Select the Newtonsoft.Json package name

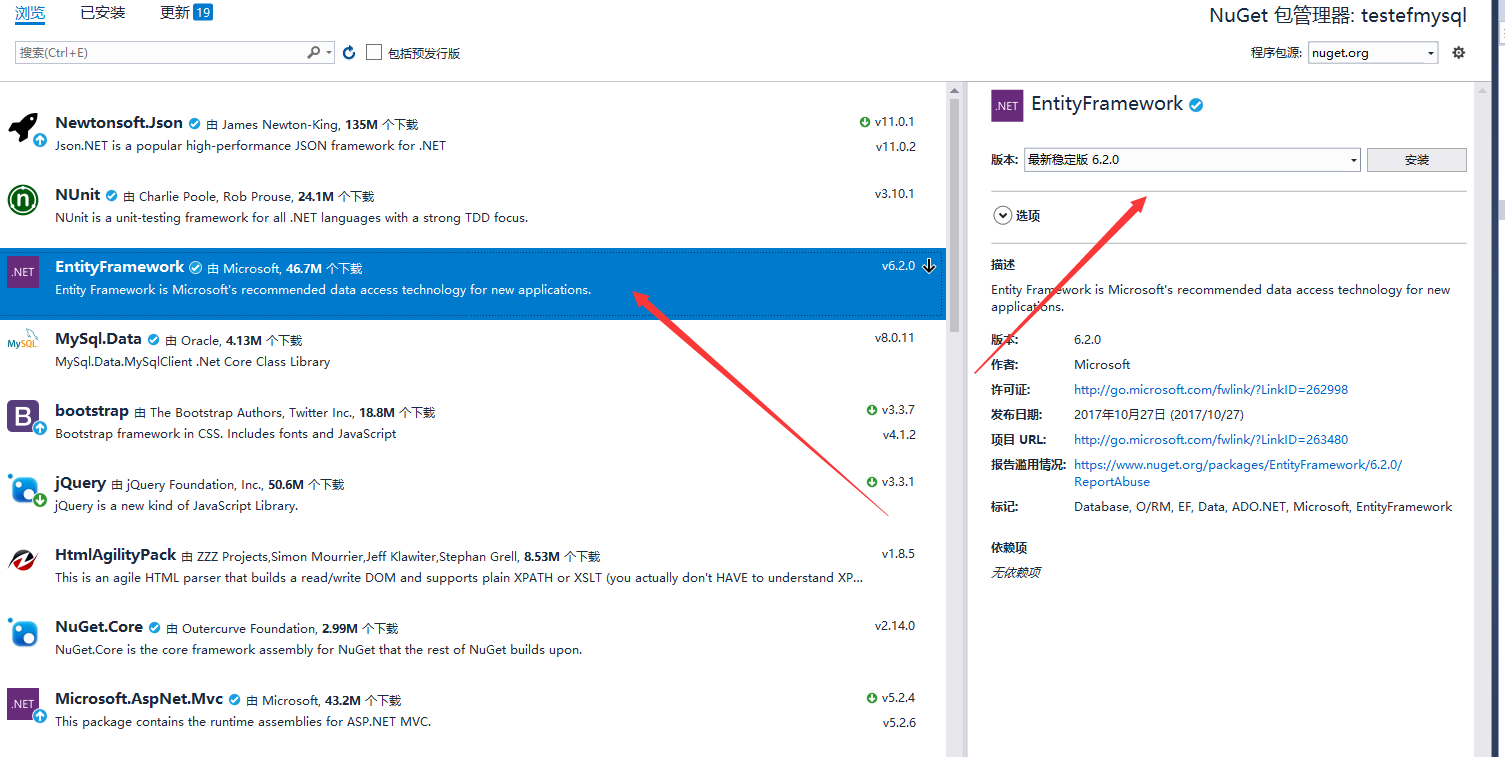[119, 123]
